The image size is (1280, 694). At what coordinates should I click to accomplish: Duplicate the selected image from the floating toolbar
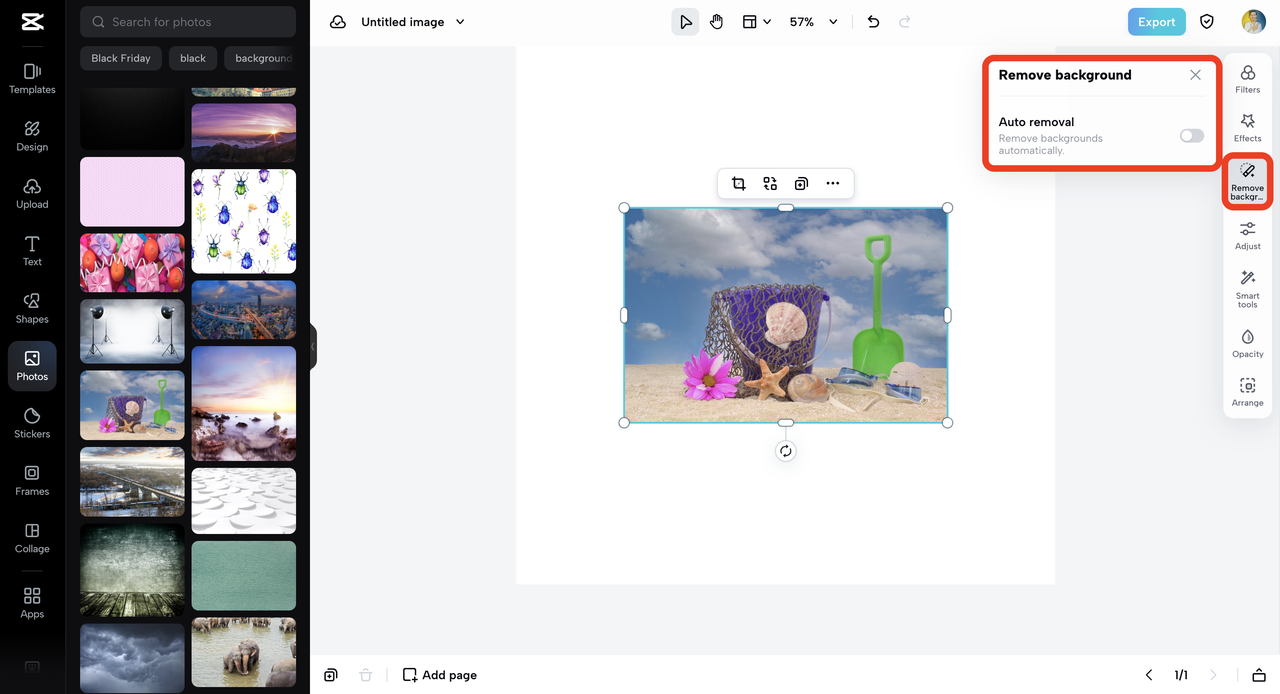[801, 183]
